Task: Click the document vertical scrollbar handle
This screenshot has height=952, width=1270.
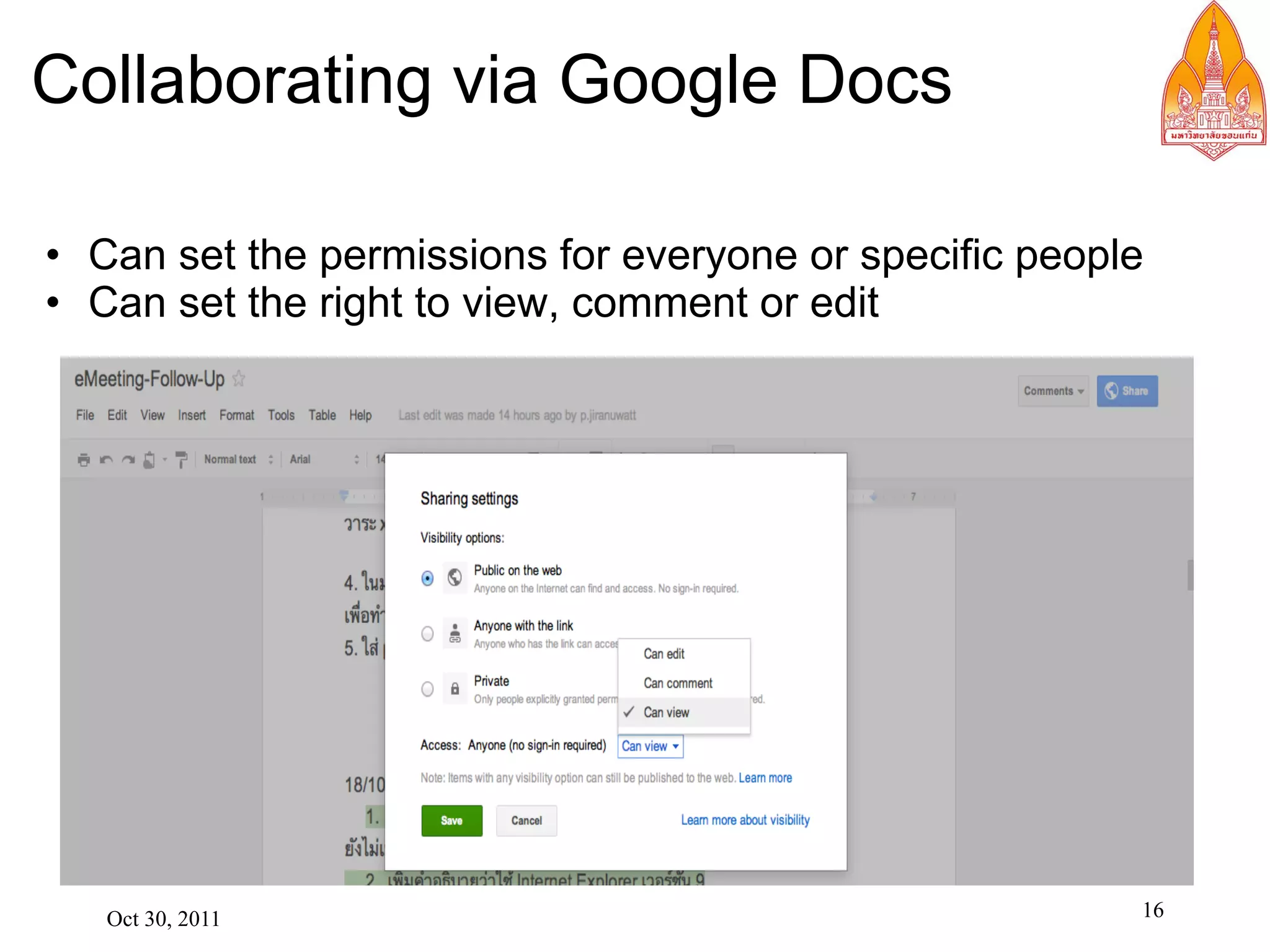Action: 1190,575
